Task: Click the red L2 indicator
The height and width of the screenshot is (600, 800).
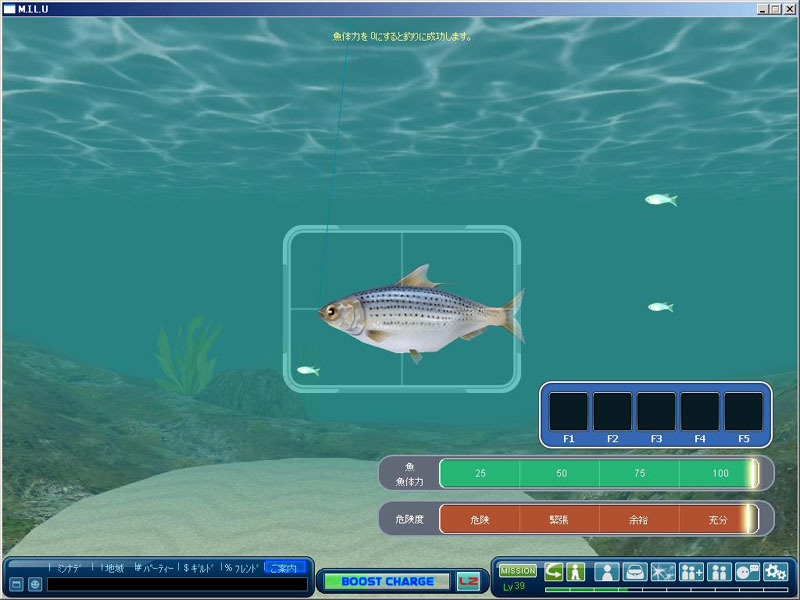Action: pos(467,581)
